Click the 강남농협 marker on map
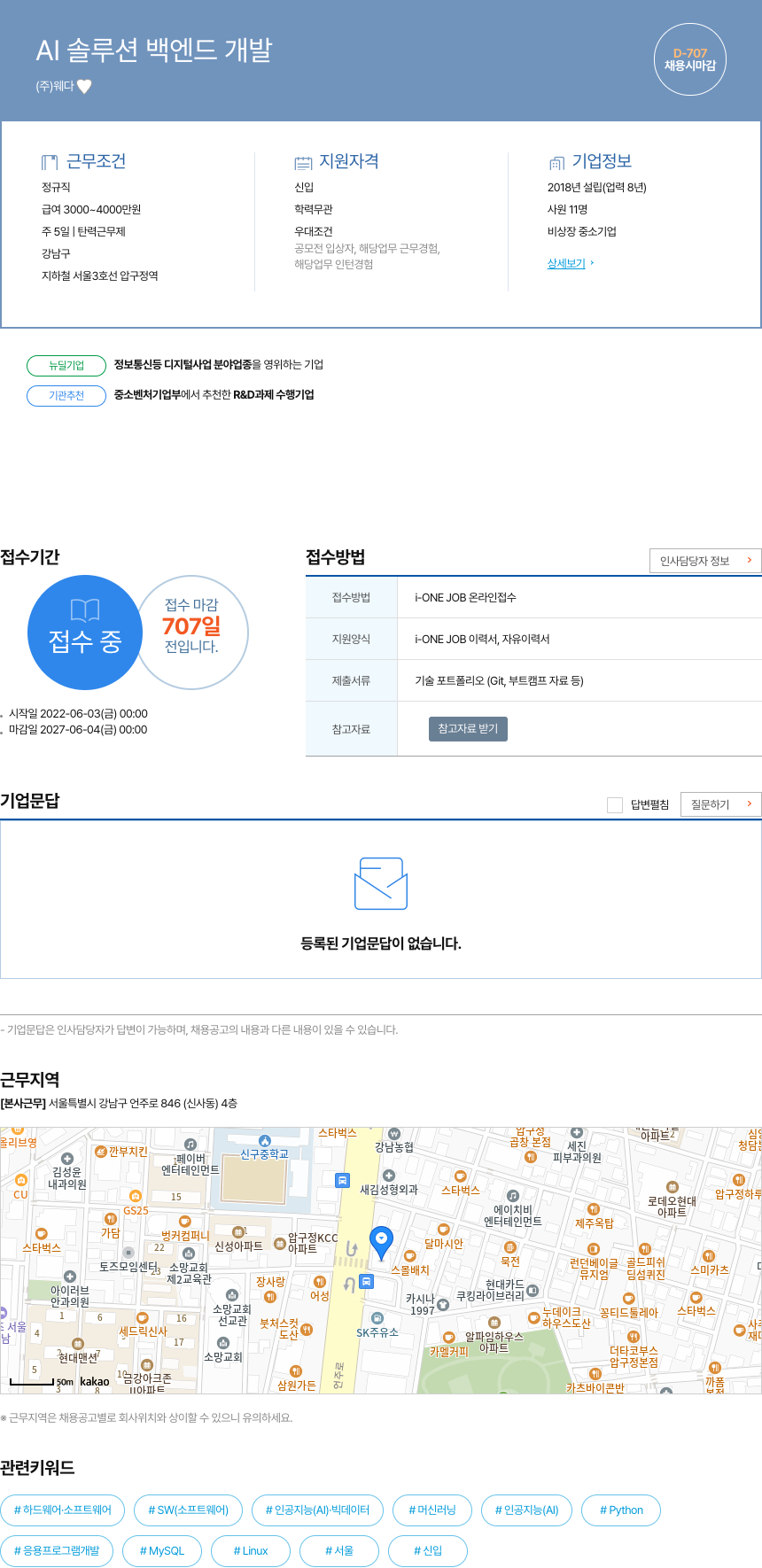This screenshot has height=1568, width=762. (394, 1134)
